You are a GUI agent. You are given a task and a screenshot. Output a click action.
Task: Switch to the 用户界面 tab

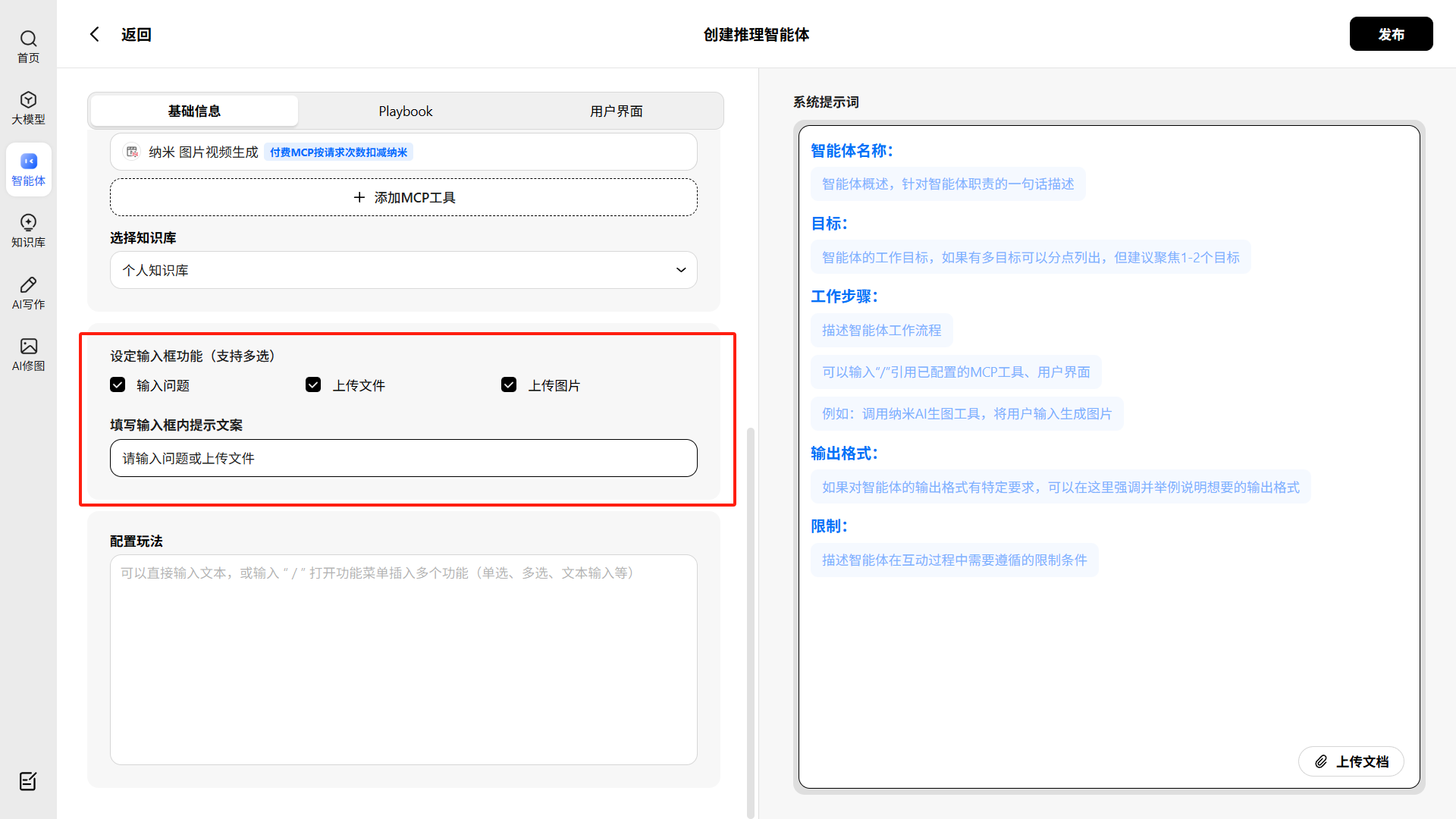(x=616, y=111)
